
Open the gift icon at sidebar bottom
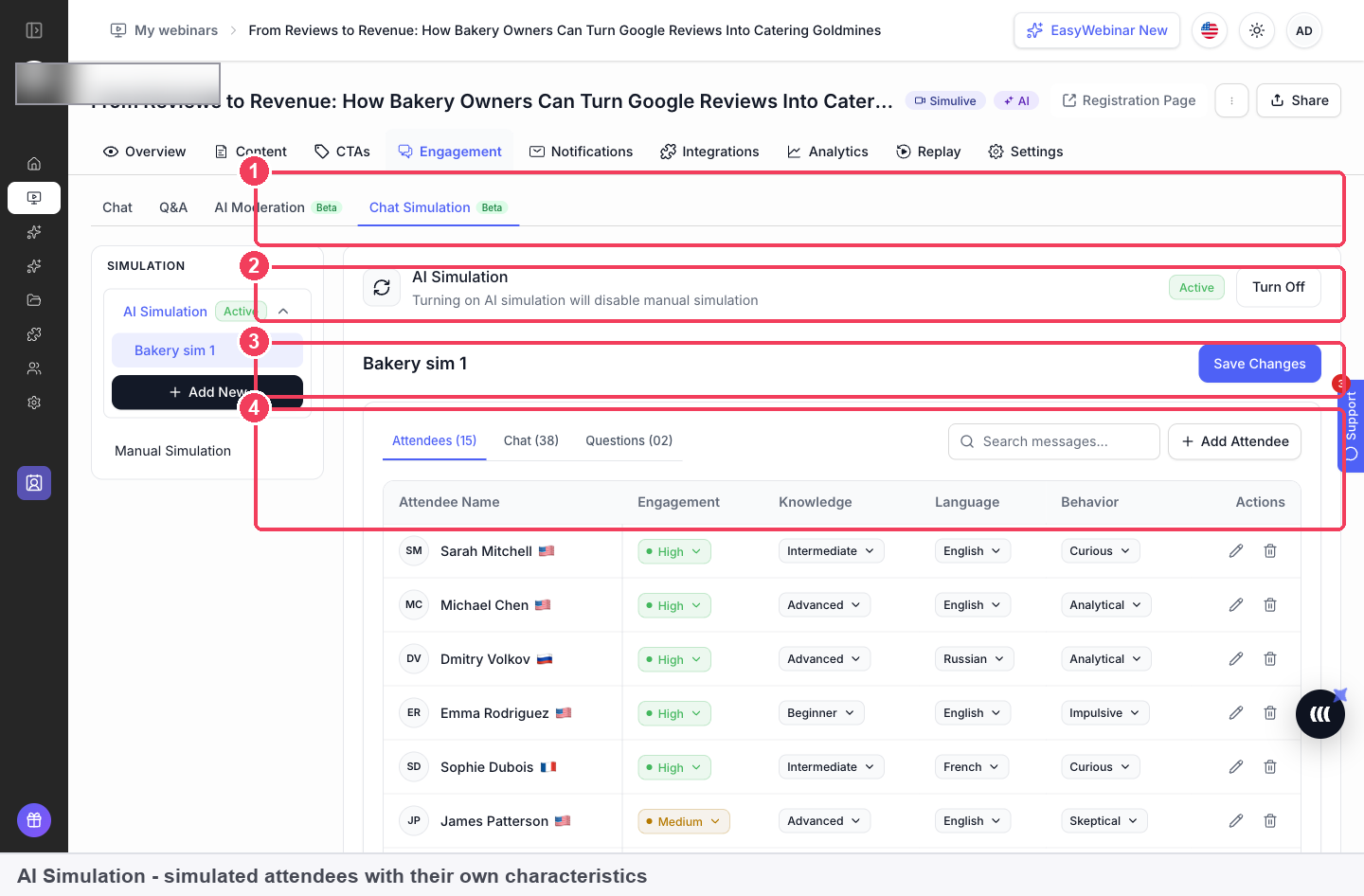34,820
